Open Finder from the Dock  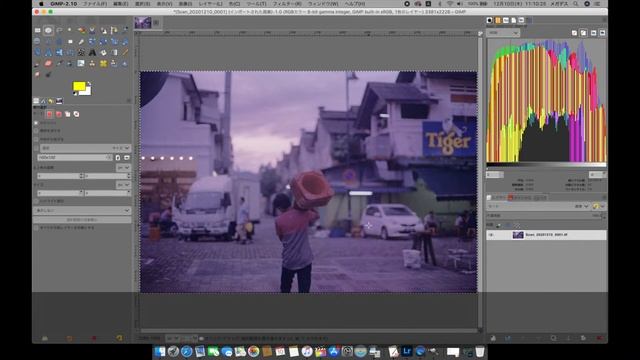[160, 351]
